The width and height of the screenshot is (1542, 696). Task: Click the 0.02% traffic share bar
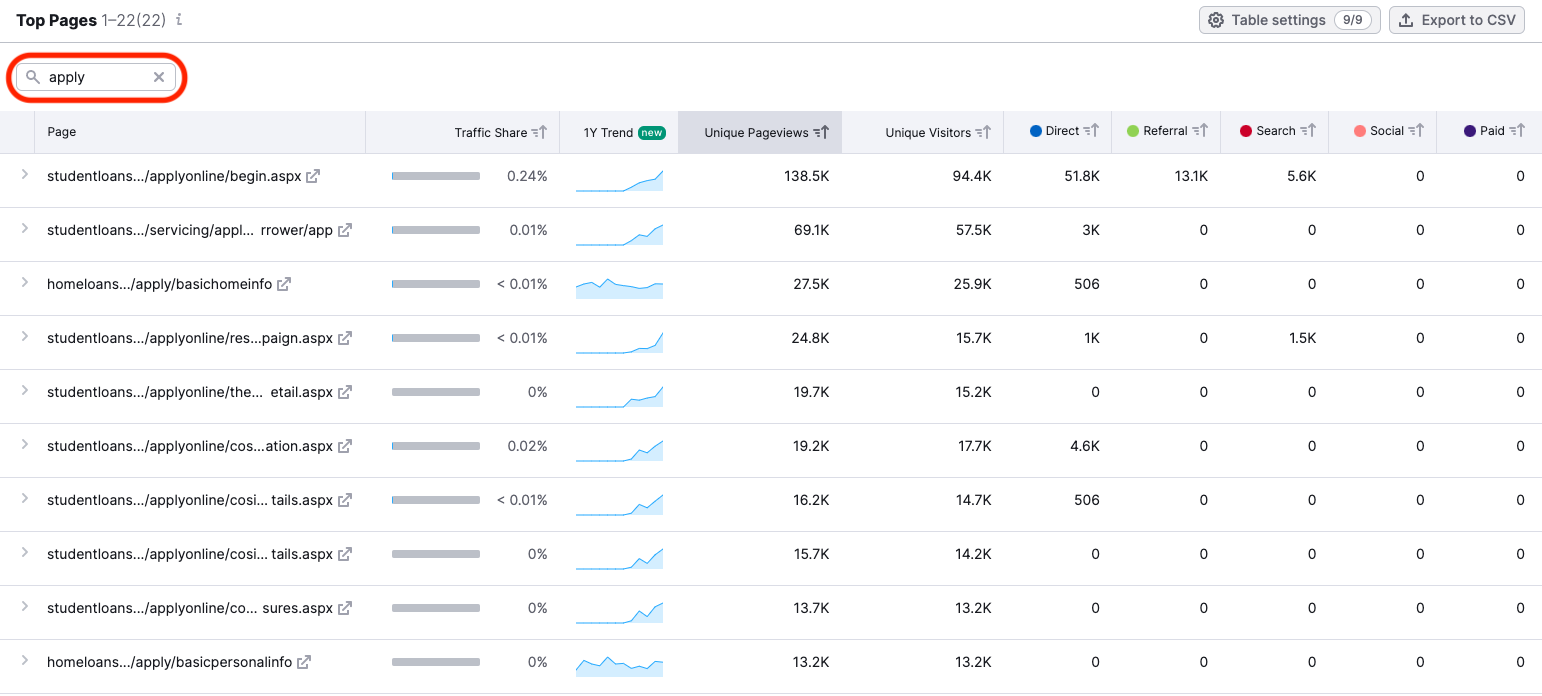click(436, 446)
